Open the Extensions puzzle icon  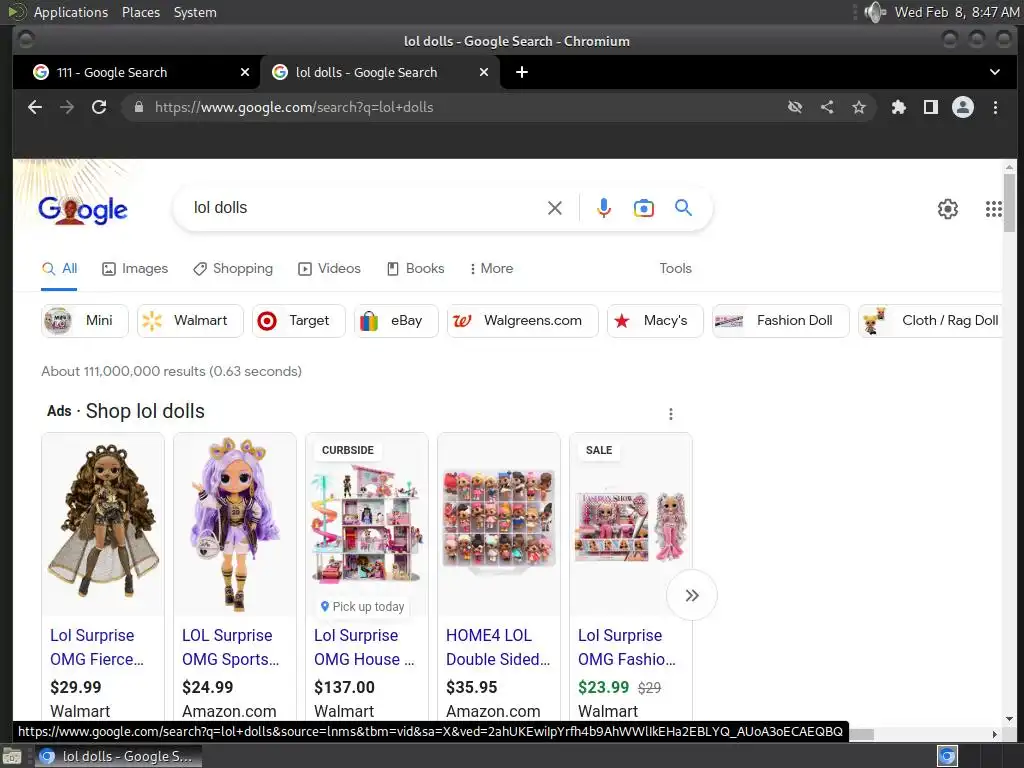pyautogui.click(x=899, y=107)
